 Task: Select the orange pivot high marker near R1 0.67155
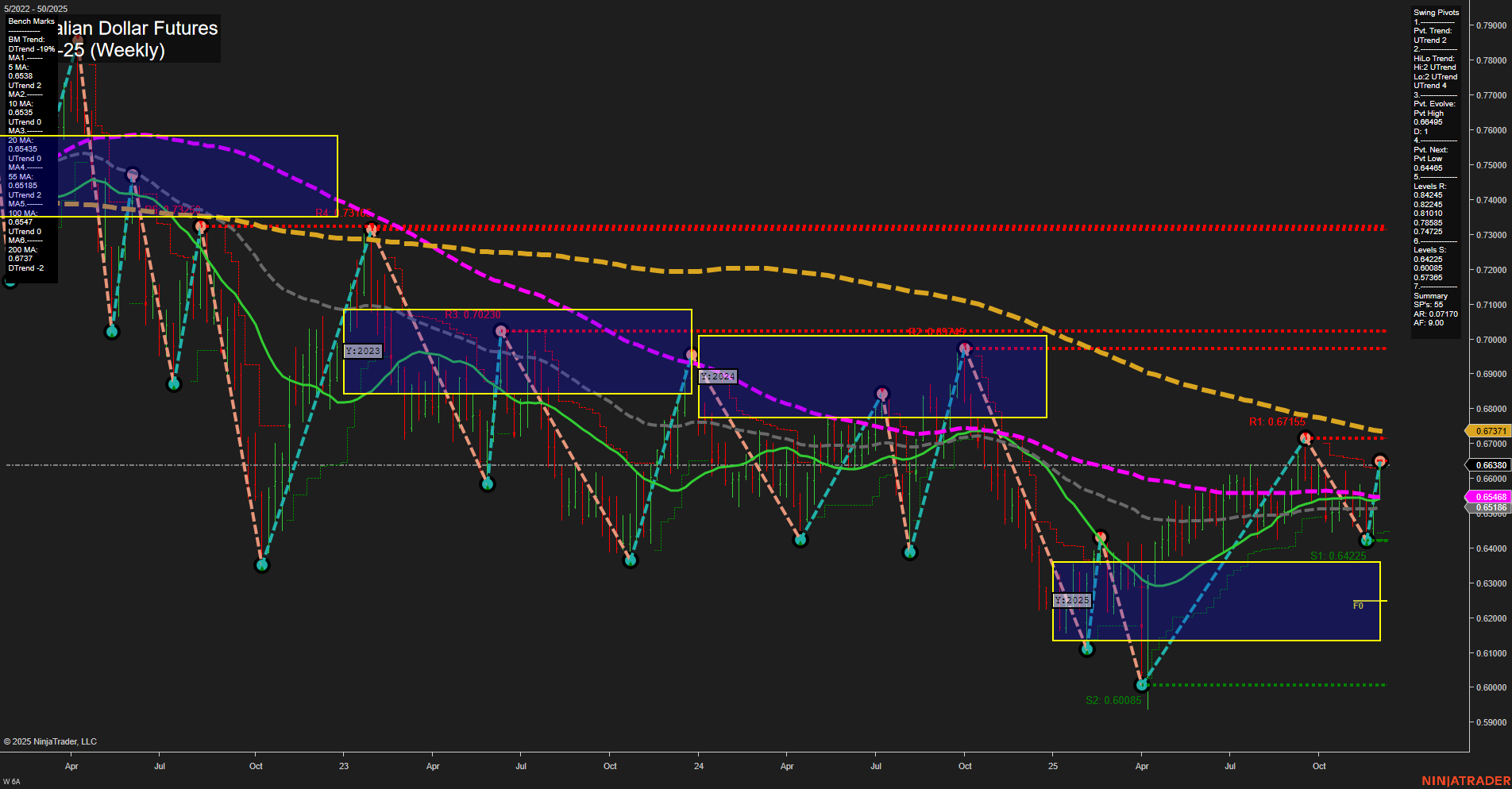[1307, 439]
